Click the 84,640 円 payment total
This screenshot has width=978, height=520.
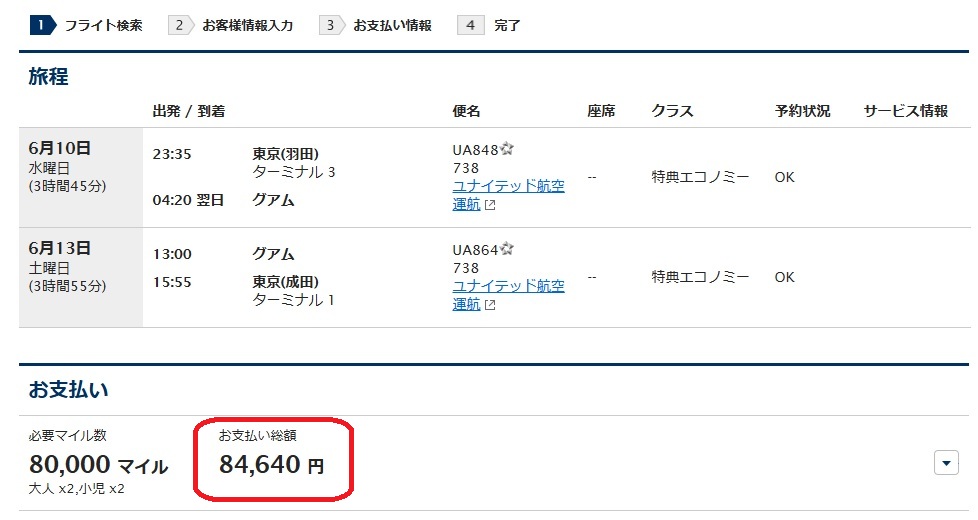tap(271, 464)
